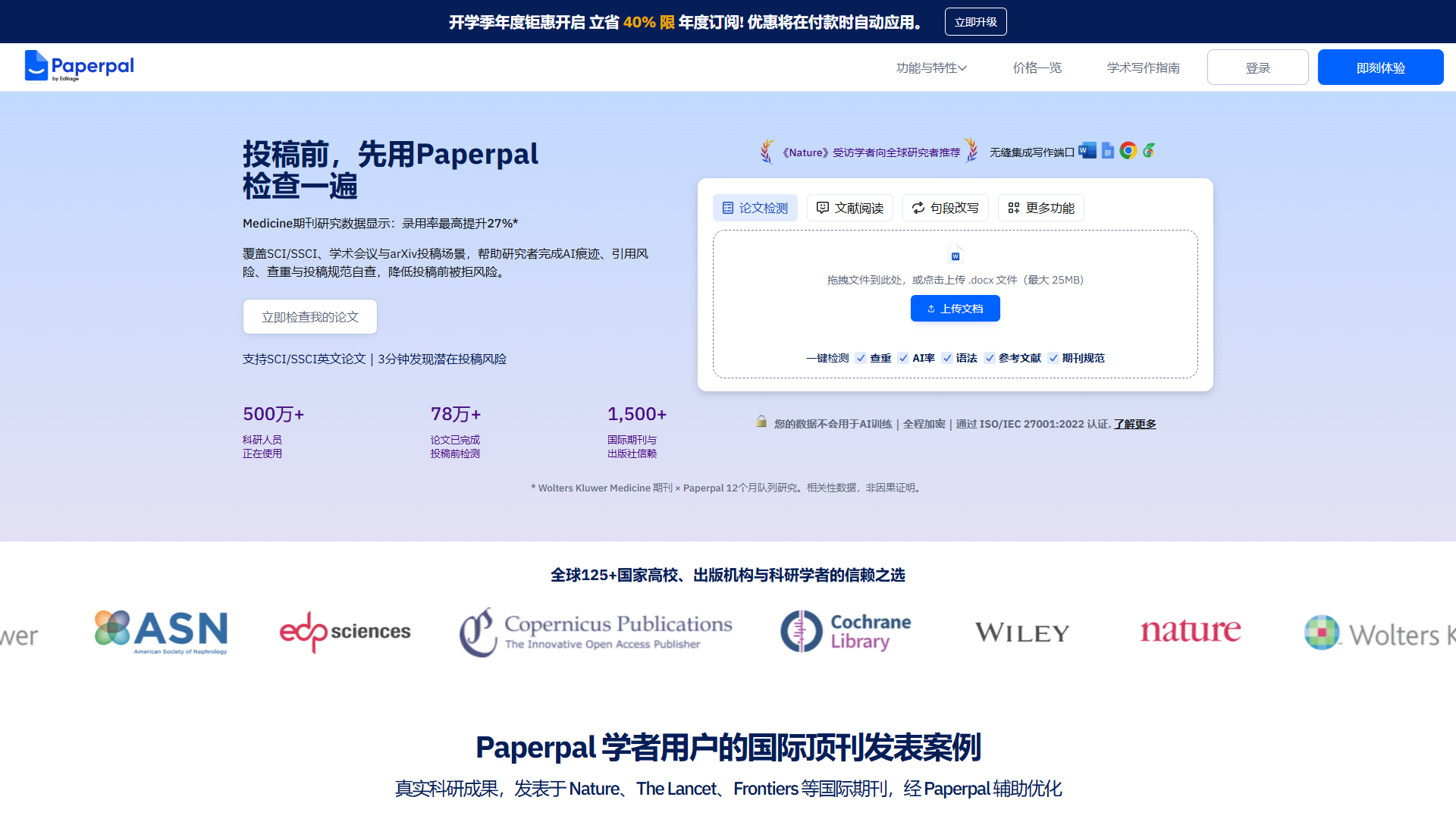1456x819 pixels.
Task: Uncheck the 参考文献 checkbox
Action: click(x=990, y=358)
